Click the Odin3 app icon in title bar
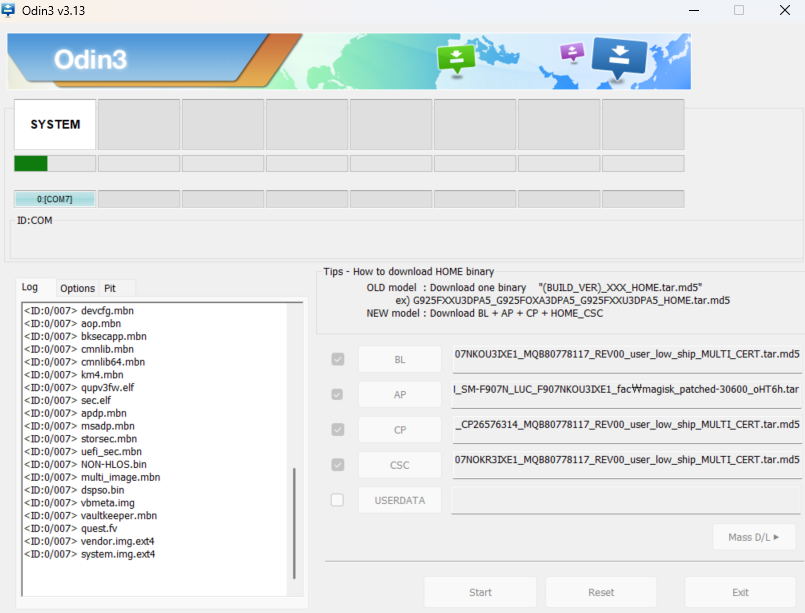The image size is (805, 613). (8, 10)
